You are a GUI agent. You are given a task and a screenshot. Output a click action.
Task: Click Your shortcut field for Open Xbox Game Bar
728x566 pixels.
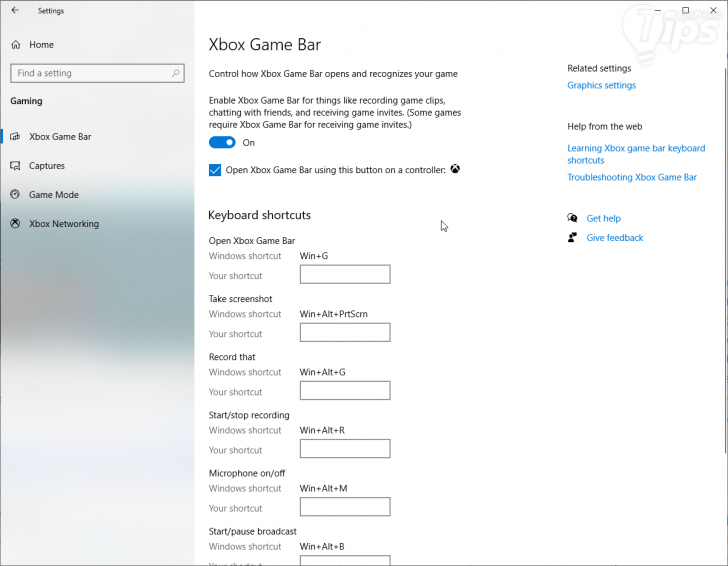345,274
